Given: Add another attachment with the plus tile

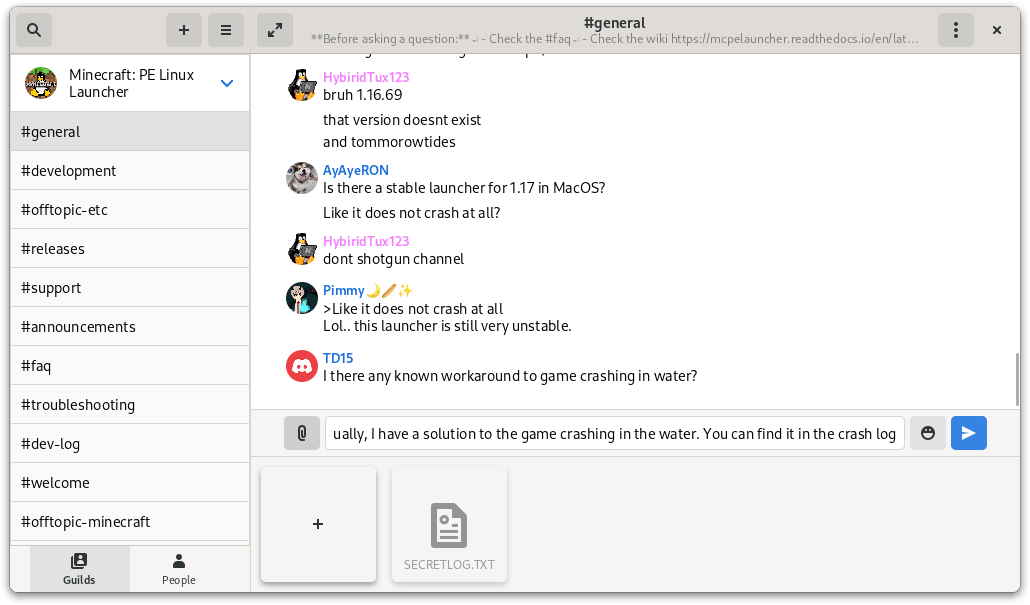Looking at the screenshot, I should click(318, 524).
